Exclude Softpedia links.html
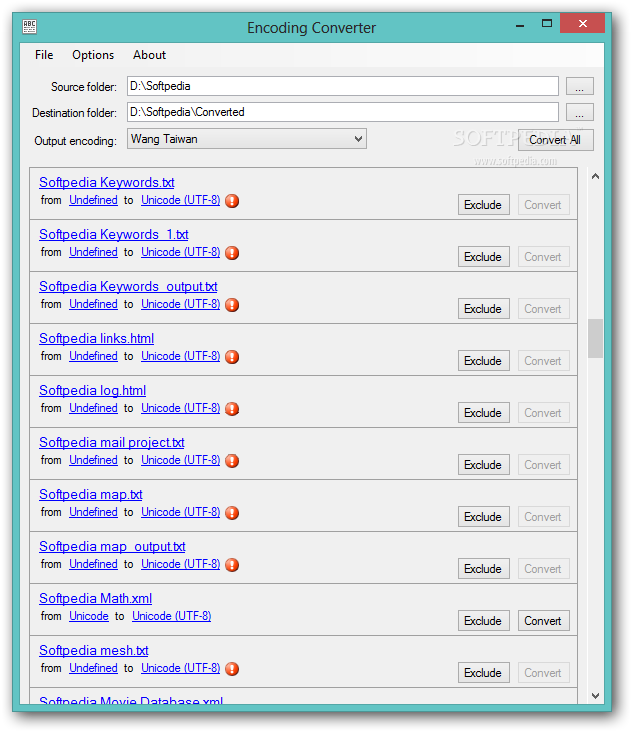Screen dimensions: 632x732 coord(484,361)
